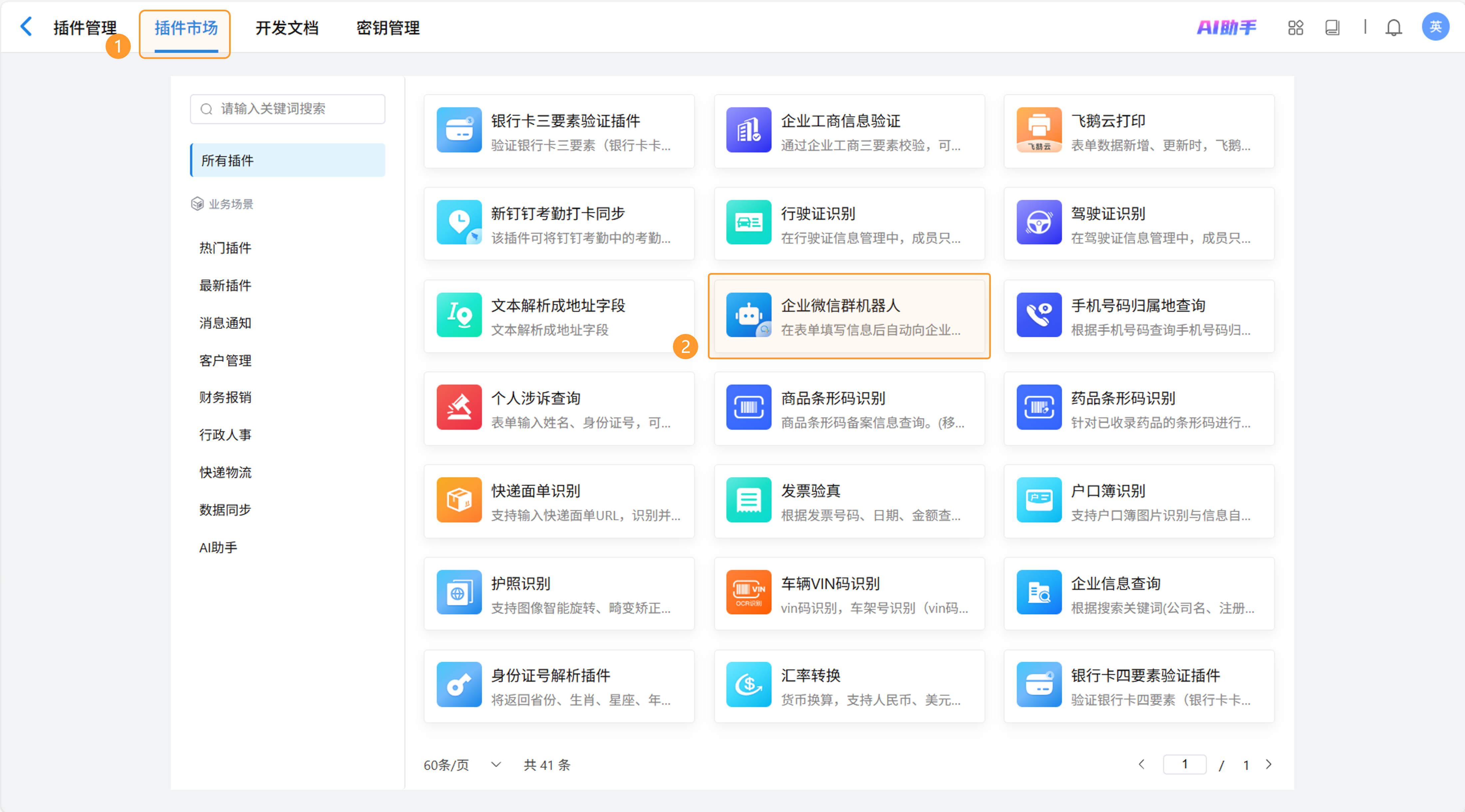Open the user avatar menu
This screenshot has width=1465, height=812.
point(1435,27)
